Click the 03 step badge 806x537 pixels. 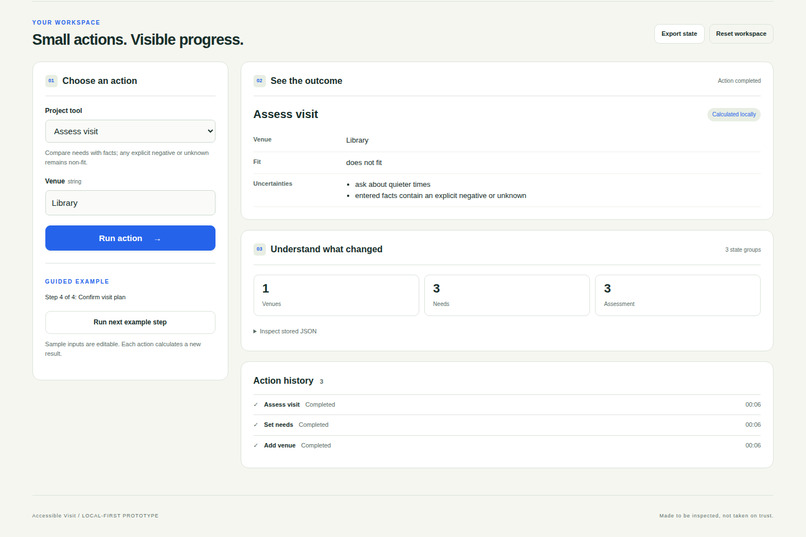pos(259,249)
